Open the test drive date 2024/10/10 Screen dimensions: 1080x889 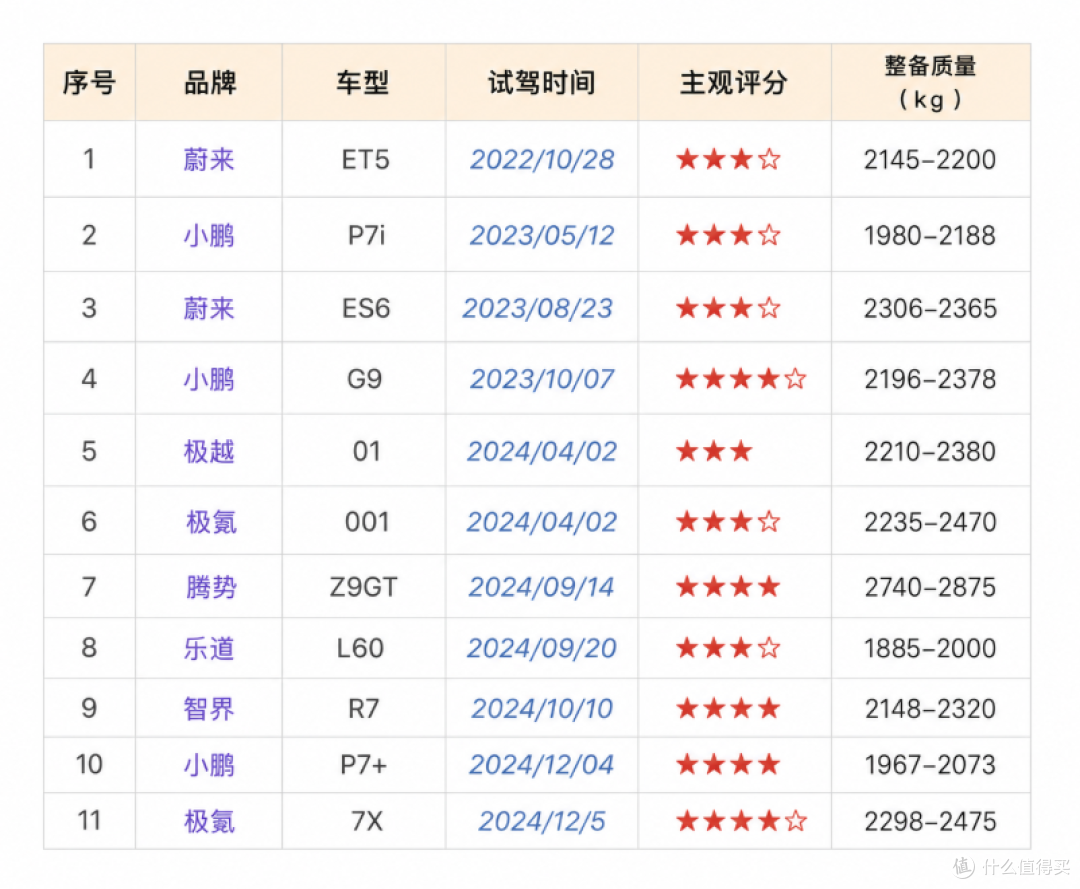pyautogui.click(x=541, y=709)
